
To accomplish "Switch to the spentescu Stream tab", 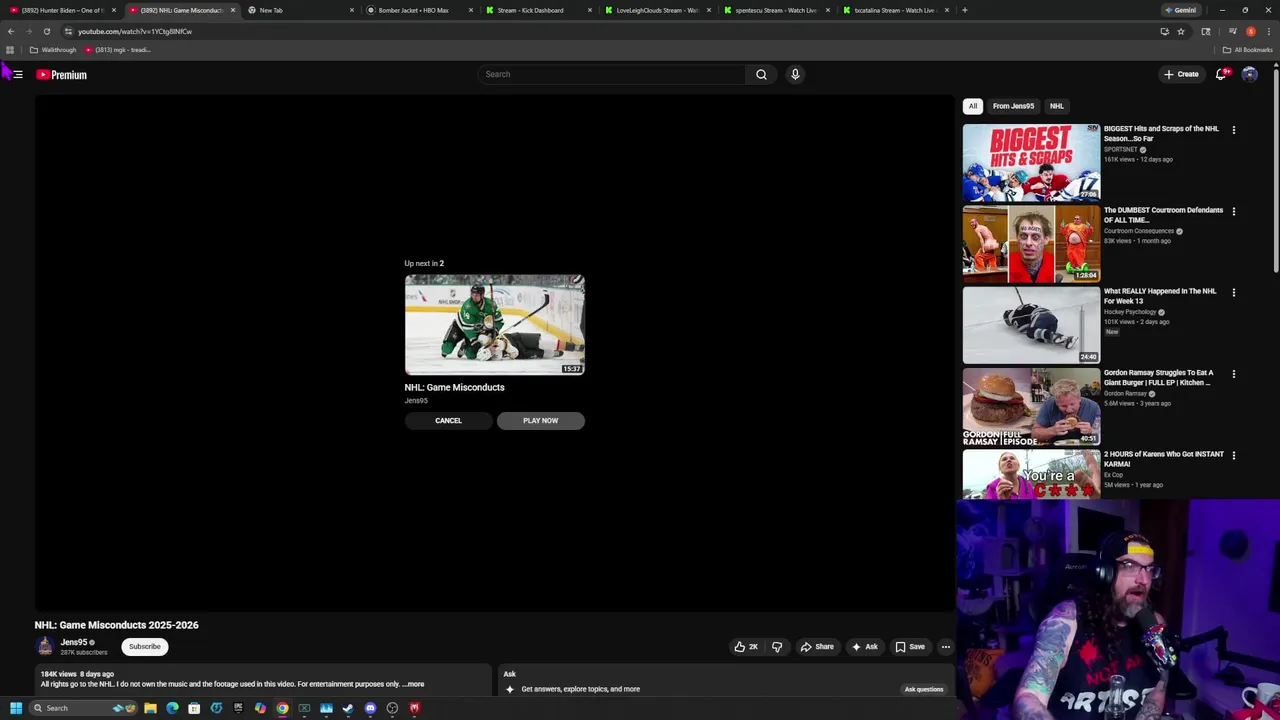I will click(775, 10).
